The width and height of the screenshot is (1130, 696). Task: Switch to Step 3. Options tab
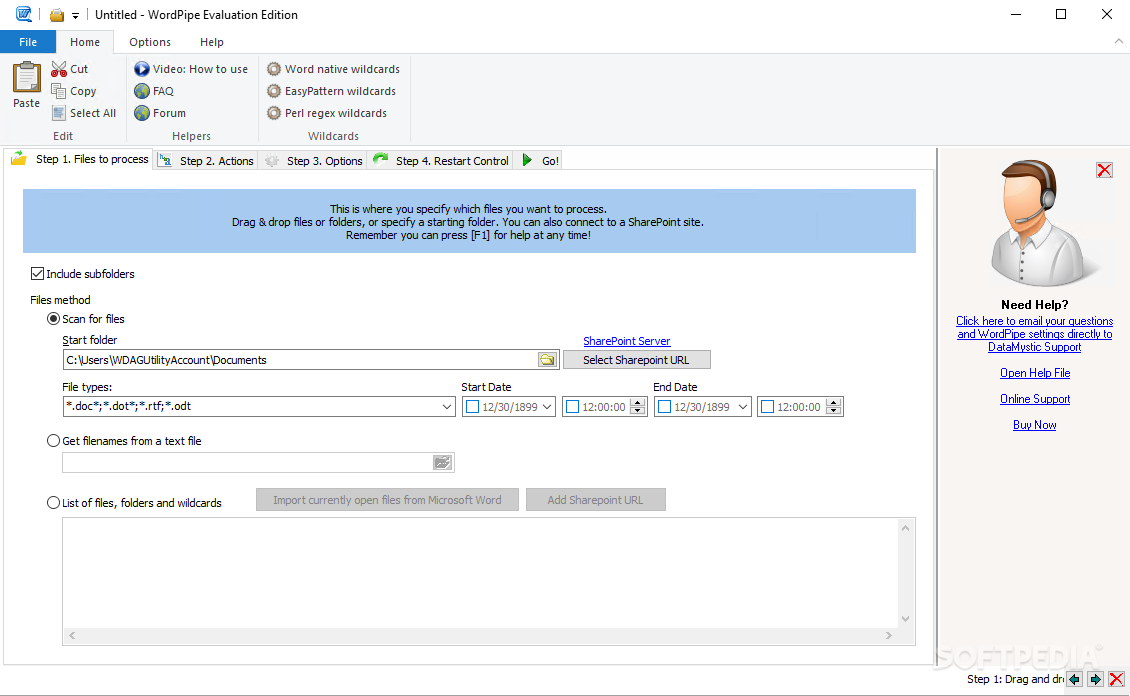(313, 161)
